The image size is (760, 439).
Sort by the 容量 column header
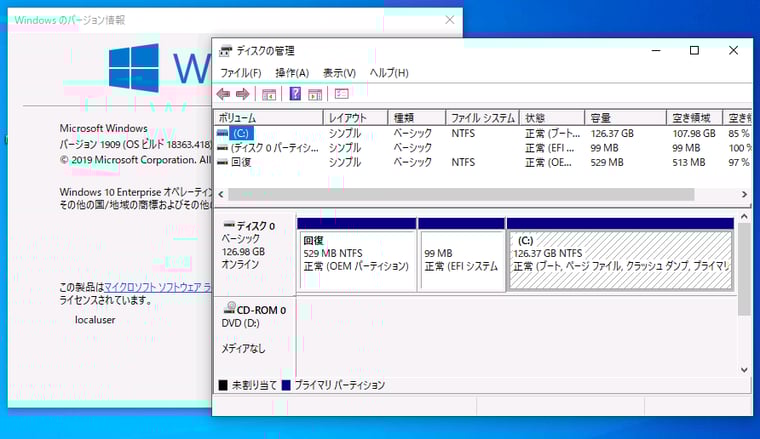coord(625,118)
